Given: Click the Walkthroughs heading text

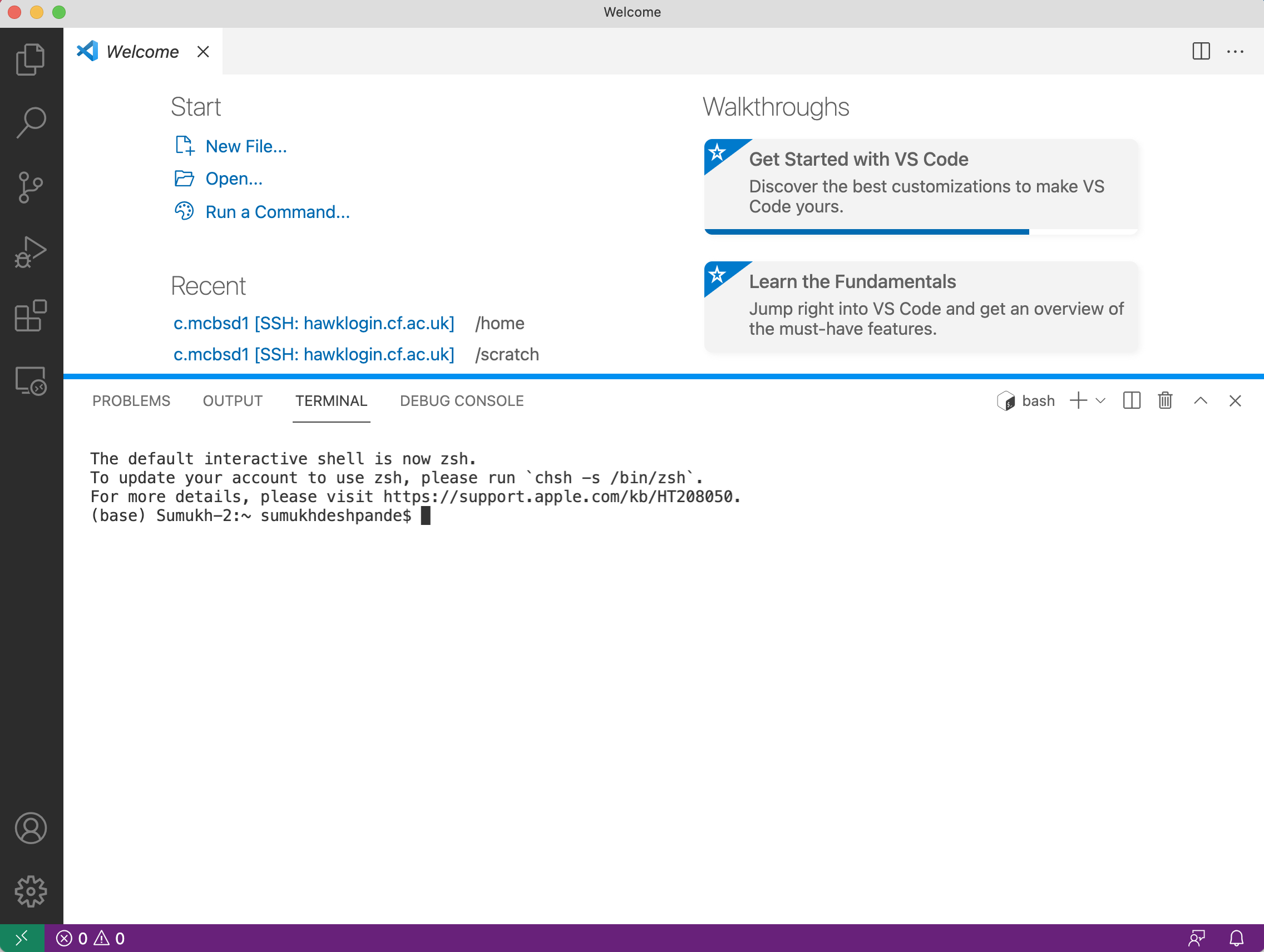Looking at the screenshot, I should [x=776, y=107].
